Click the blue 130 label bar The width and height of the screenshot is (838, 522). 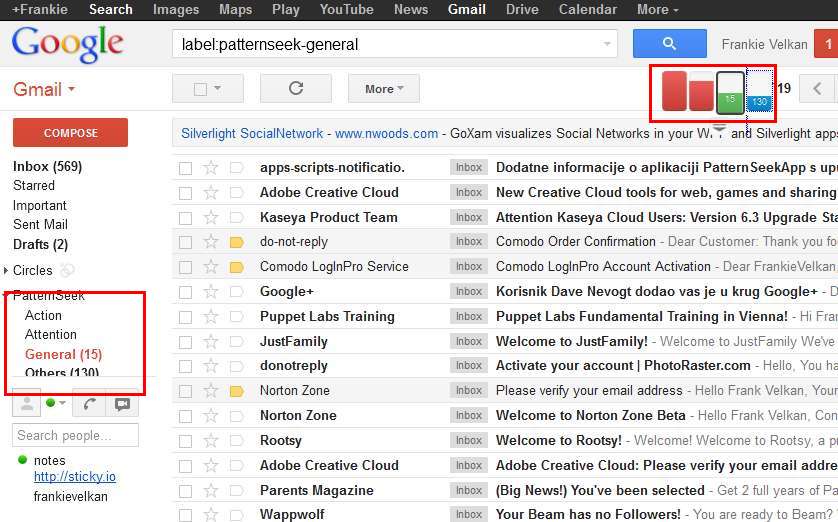[759, 91]
